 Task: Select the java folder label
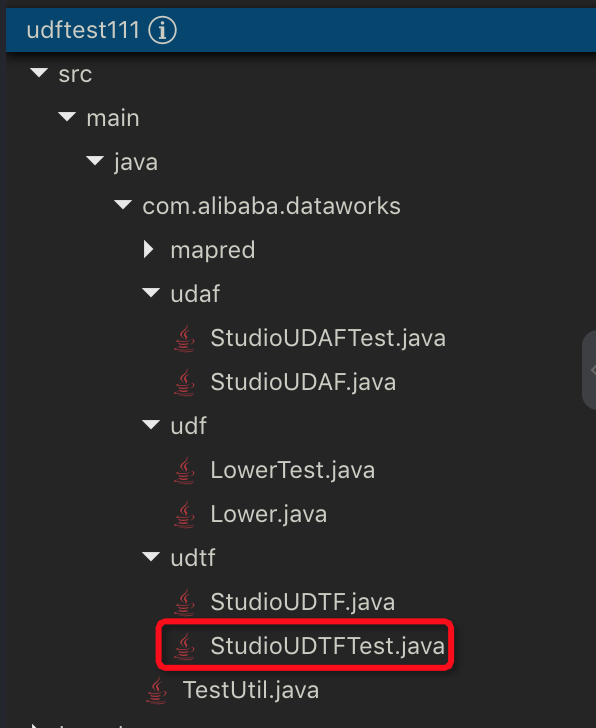click(x=136, y=162)
